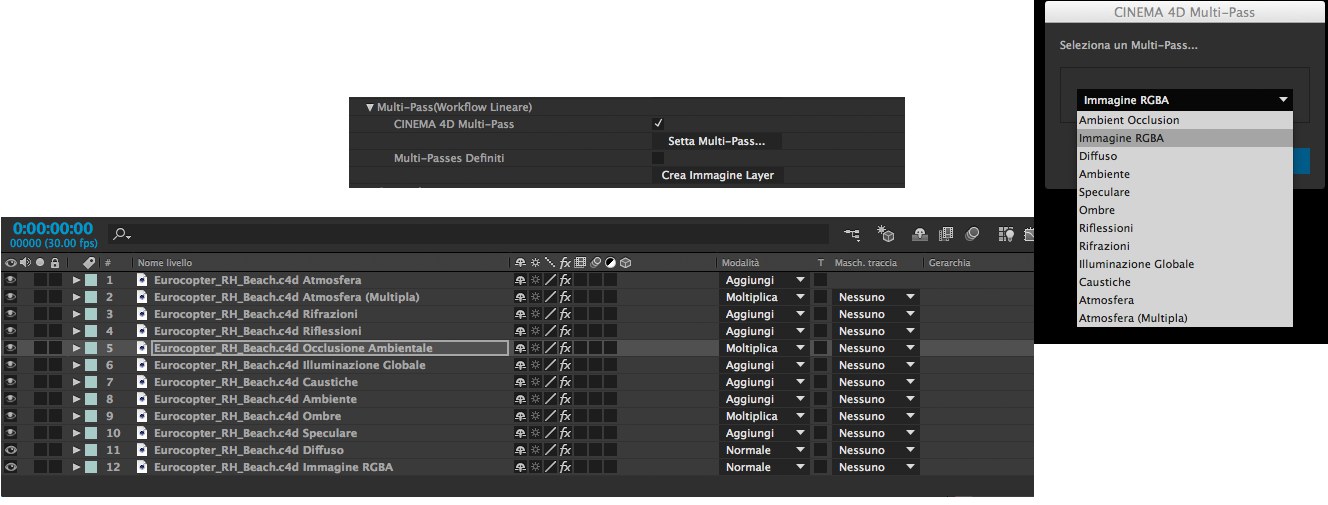Check the Multi-Passes Definiti checkbox
The image size is (1328, 505).
(x=658, y=158)
